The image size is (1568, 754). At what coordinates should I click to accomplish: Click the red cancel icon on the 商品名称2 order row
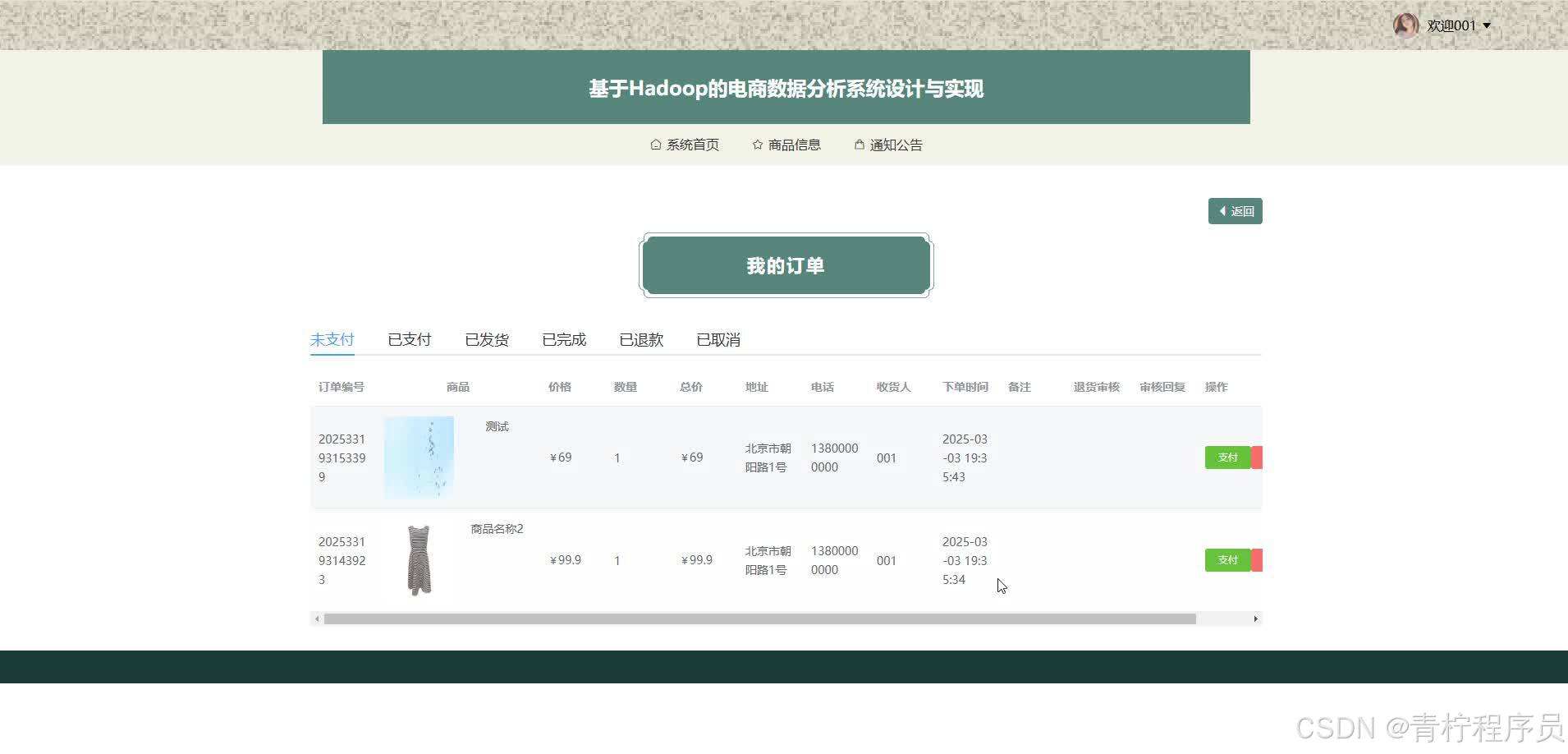coord(1257,559)
